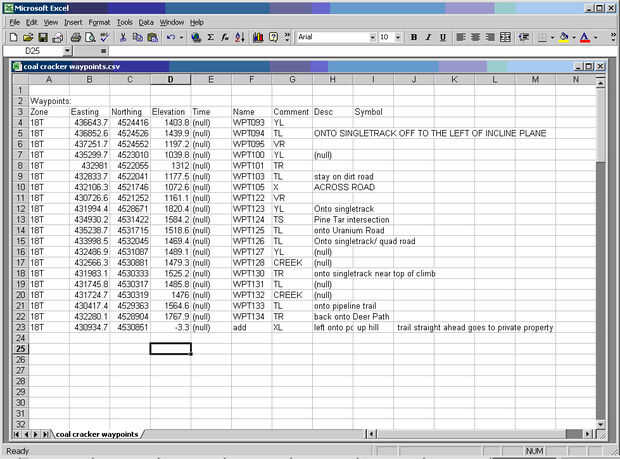Click the Name Box showing D25

pos(33,51)
